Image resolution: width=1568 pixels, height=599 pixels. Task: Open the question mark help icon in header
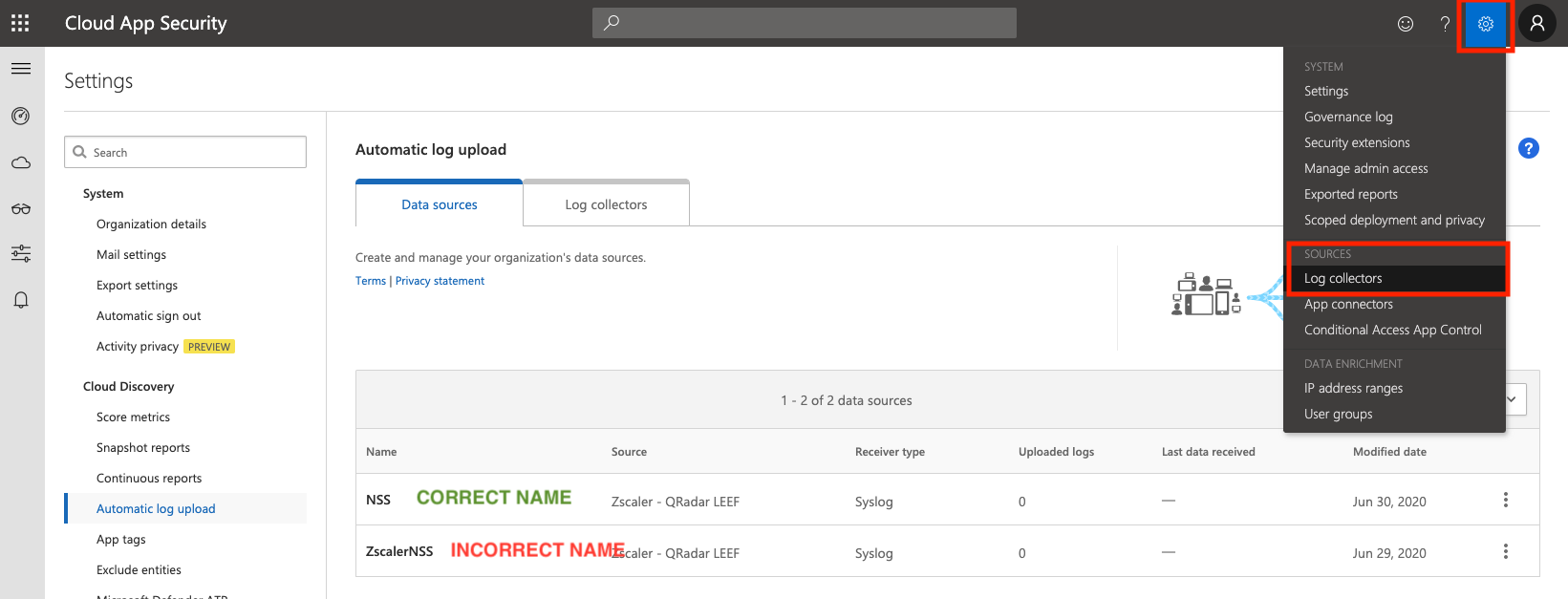pos(1445,24)
